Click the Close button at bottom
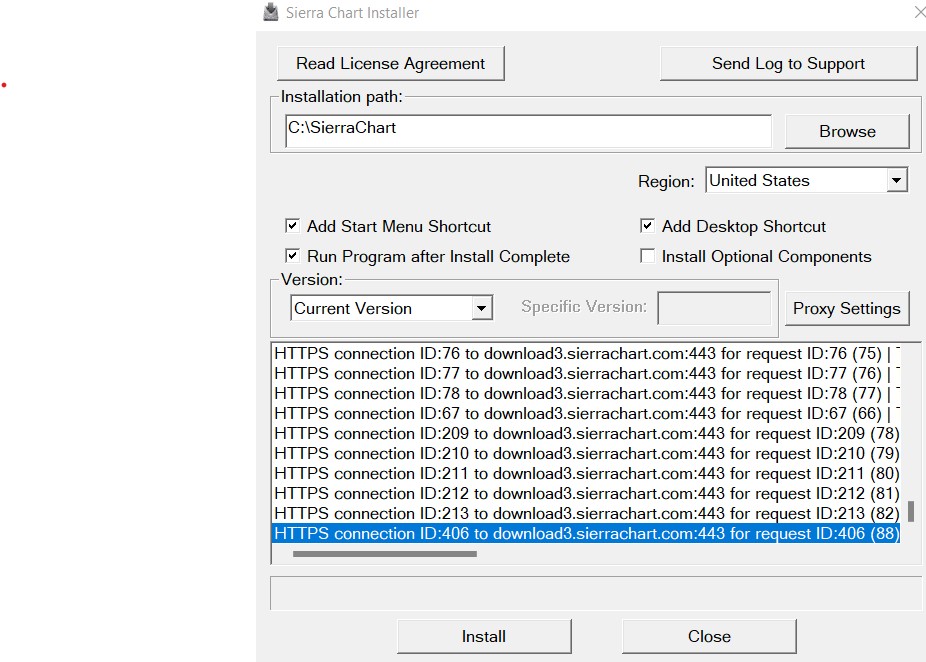The width and height of the screenshot is (926, 662). click(x=709, y=636)
